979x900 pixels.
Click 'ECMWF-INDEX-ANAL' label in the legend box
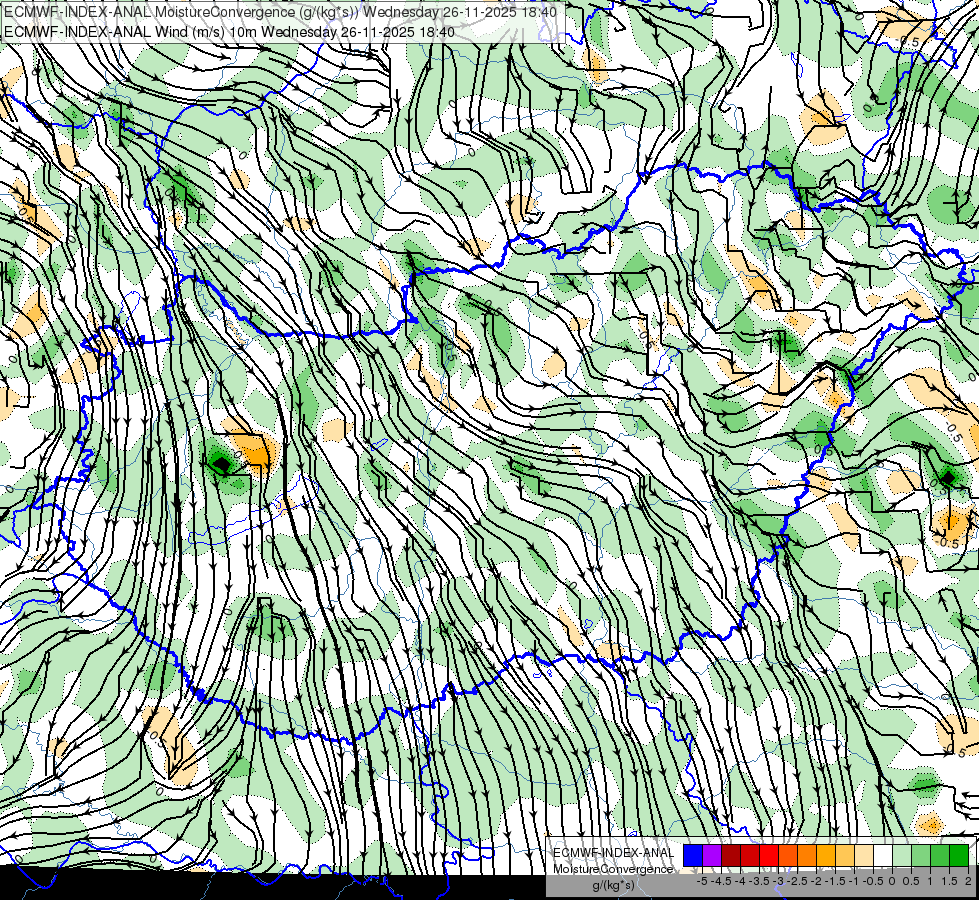[x=614, y=853]
